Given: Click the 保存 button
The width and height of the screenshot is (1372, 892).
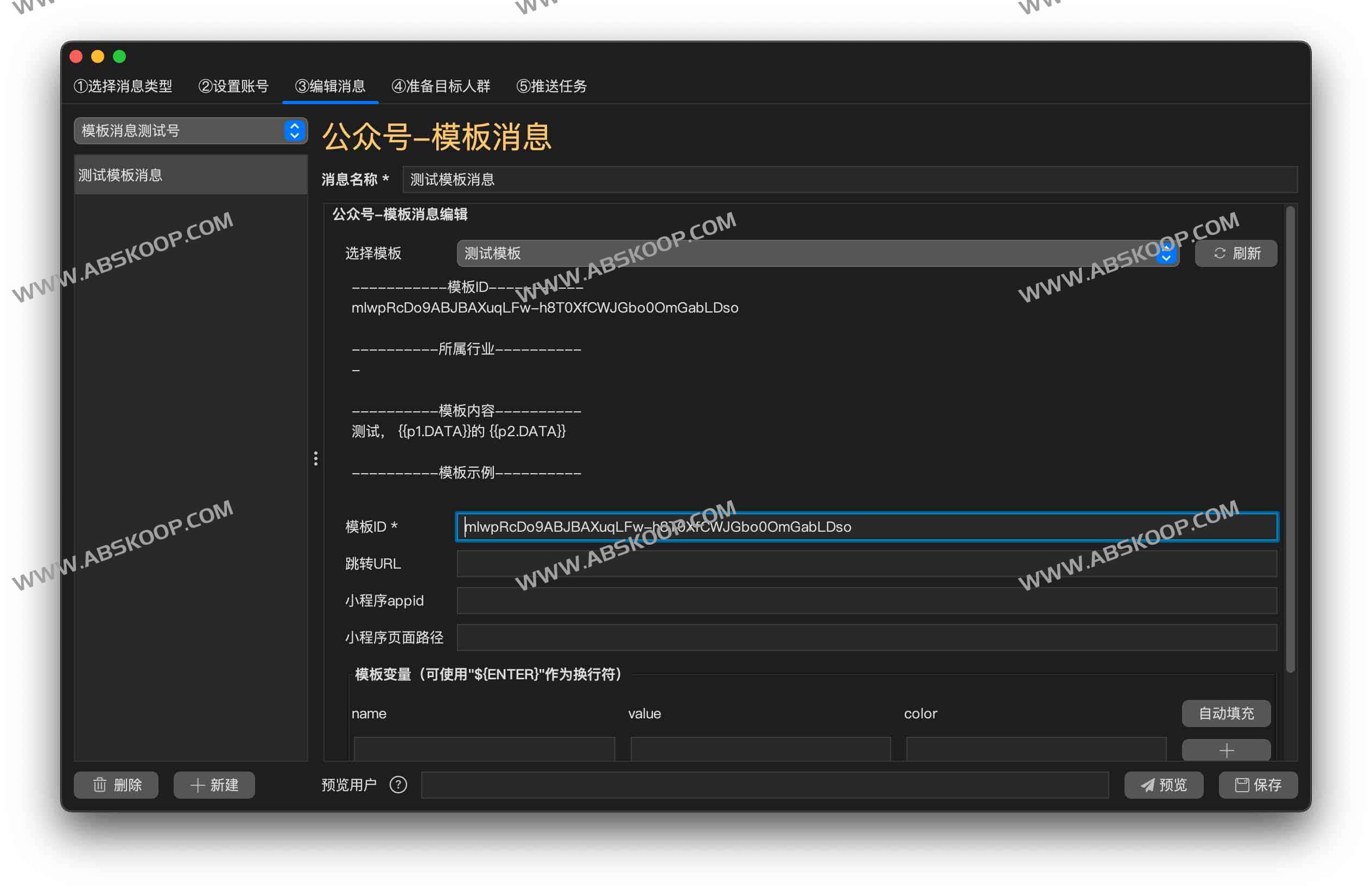Looking at the screenshot, I should click(x=1259, y=785).
